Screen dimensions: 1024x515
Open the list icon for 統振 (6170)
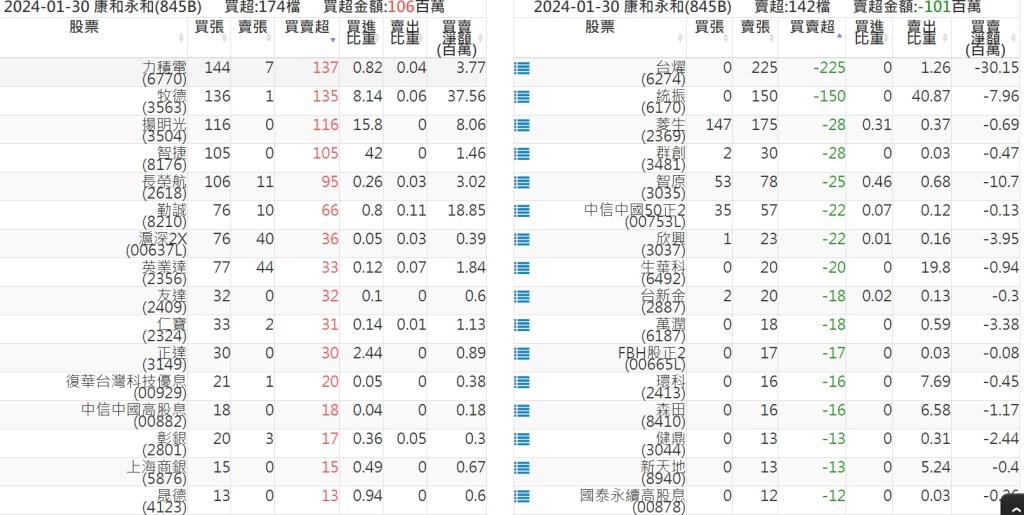521,98
